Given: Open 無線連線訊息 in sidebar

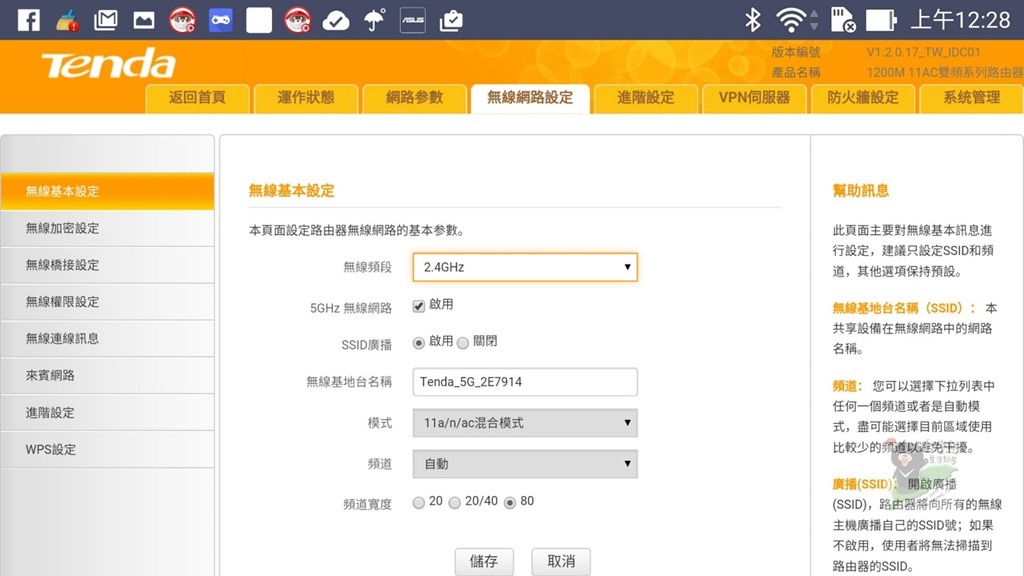Looking at the screenshot, I should point(108,338).
